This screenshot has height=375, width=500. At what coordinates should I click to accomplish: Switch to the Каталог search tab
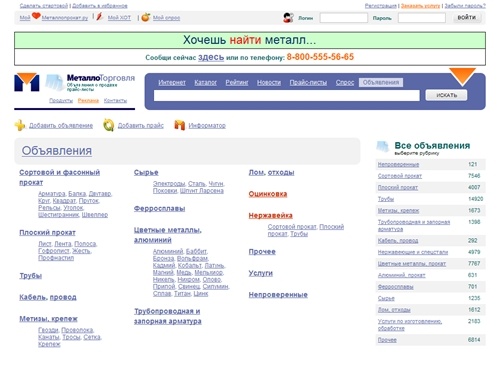[x=205, y=83]
